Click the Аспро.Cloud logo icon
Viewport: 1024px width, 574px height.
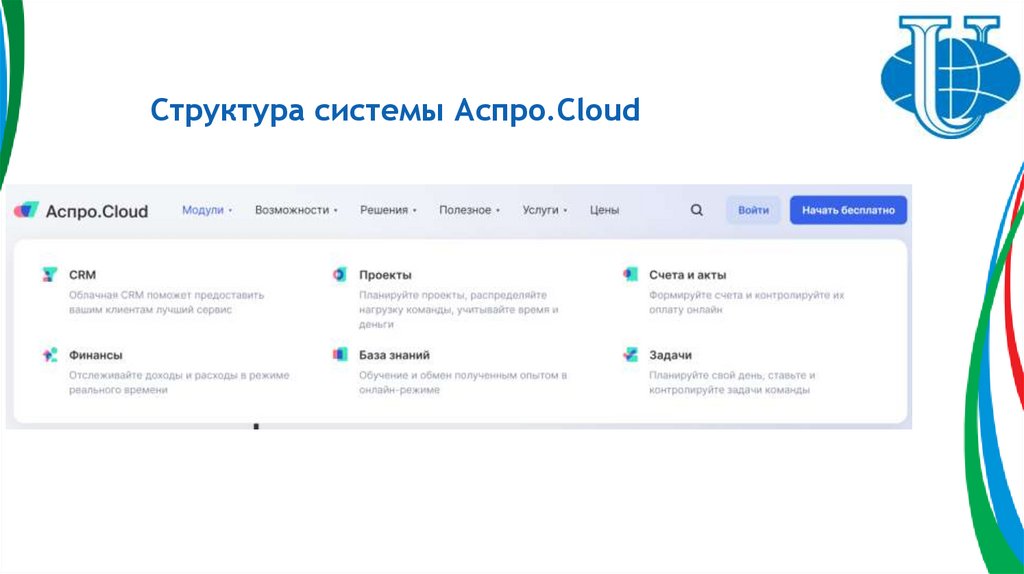26,210
